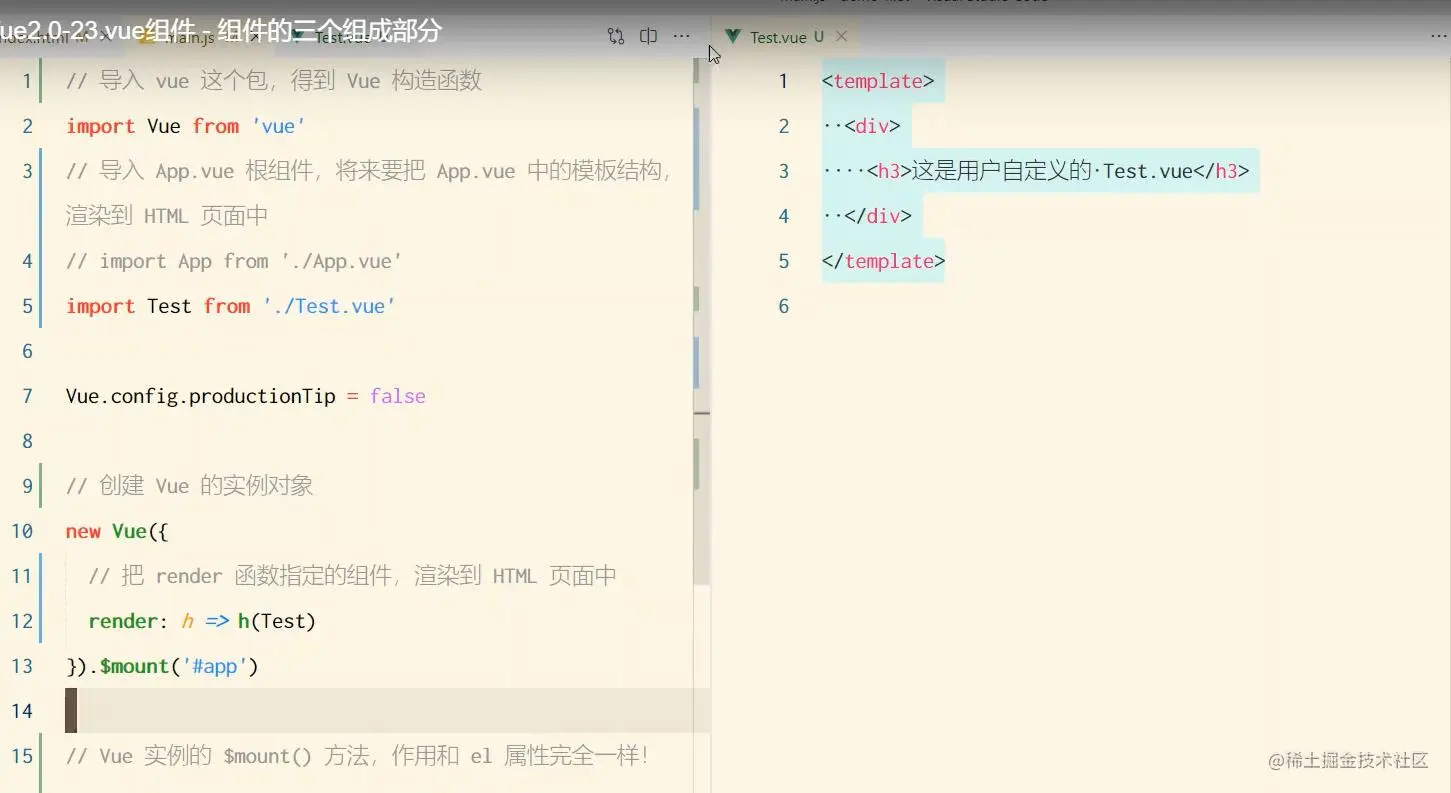Viewport: 1451px width, 793px height.
Task: Click the "new Vue({" line
Action: pyautogui.click(x=117, y=531)
